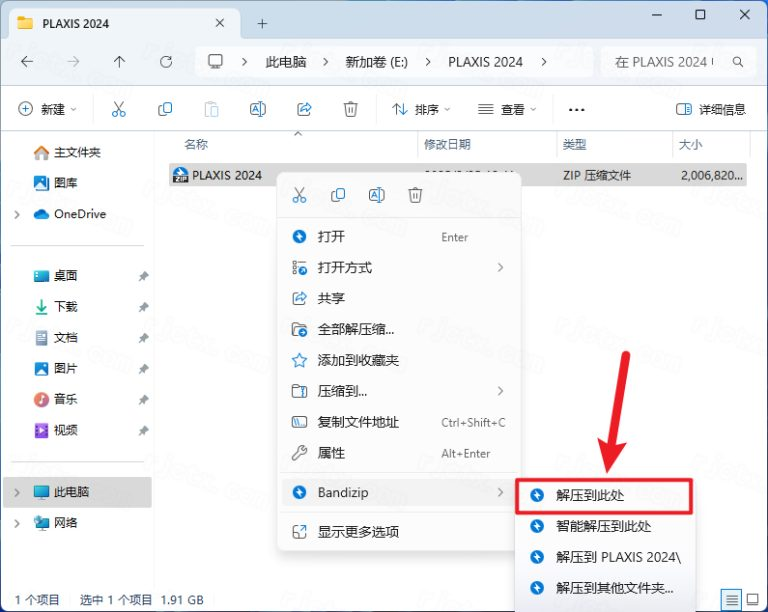Click the share icon in the toolbar
Image resolution: width=768 pixels, height=612 pixels.
(305, 109)
